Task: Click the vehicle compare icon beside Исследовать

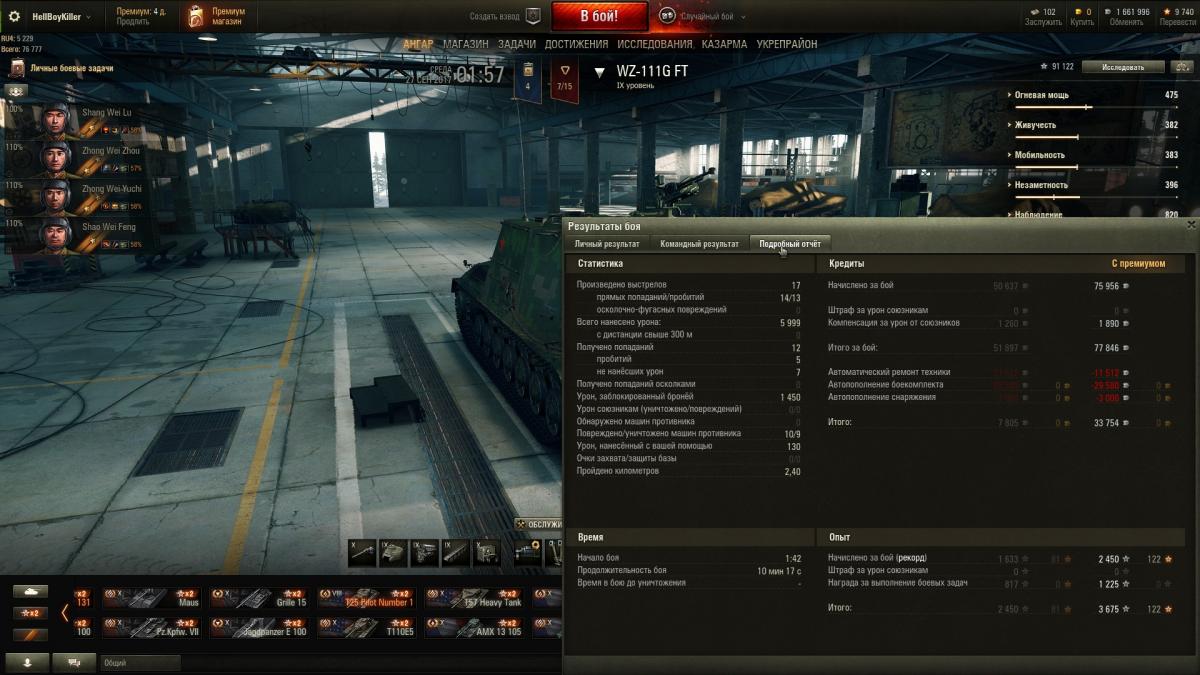Action: (x=1182, y=67)
